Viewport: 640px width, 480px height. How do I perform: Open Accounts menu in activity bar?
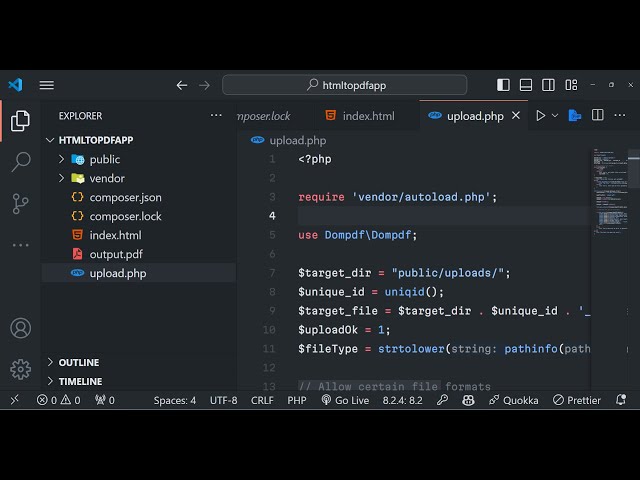(x=20, y=328)
